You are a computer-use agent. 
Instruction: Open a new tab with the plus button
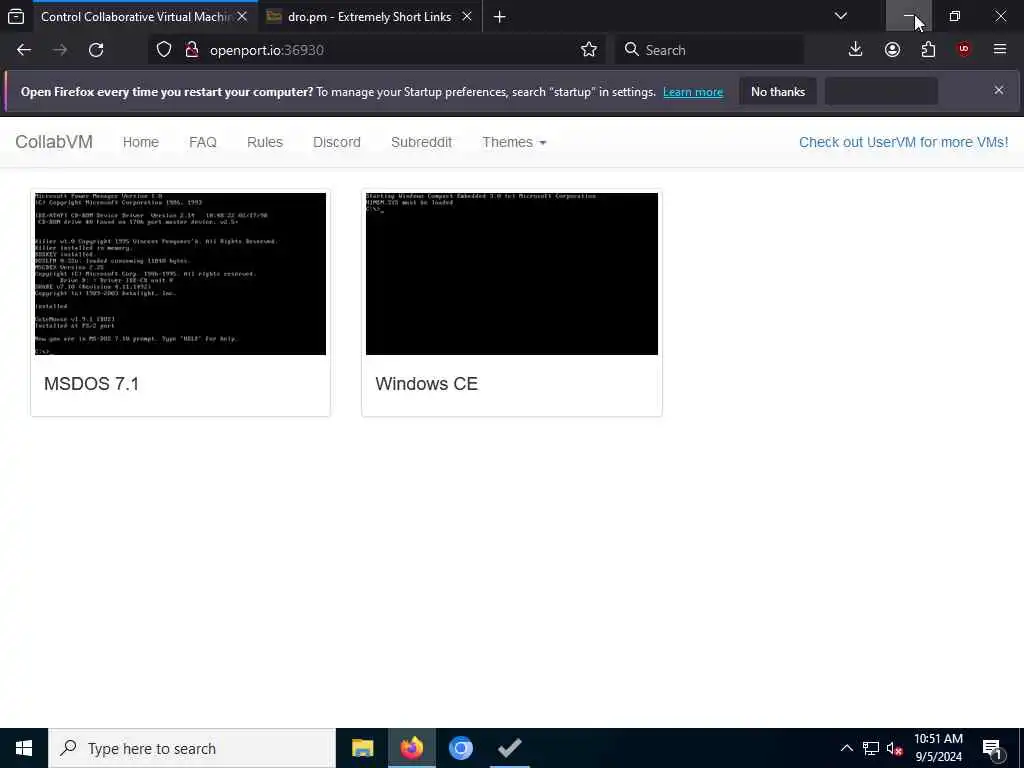500,17
